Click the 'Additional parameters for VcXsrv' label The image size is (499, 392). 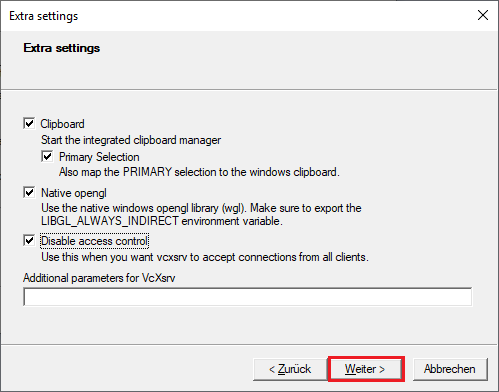point(99,278)
